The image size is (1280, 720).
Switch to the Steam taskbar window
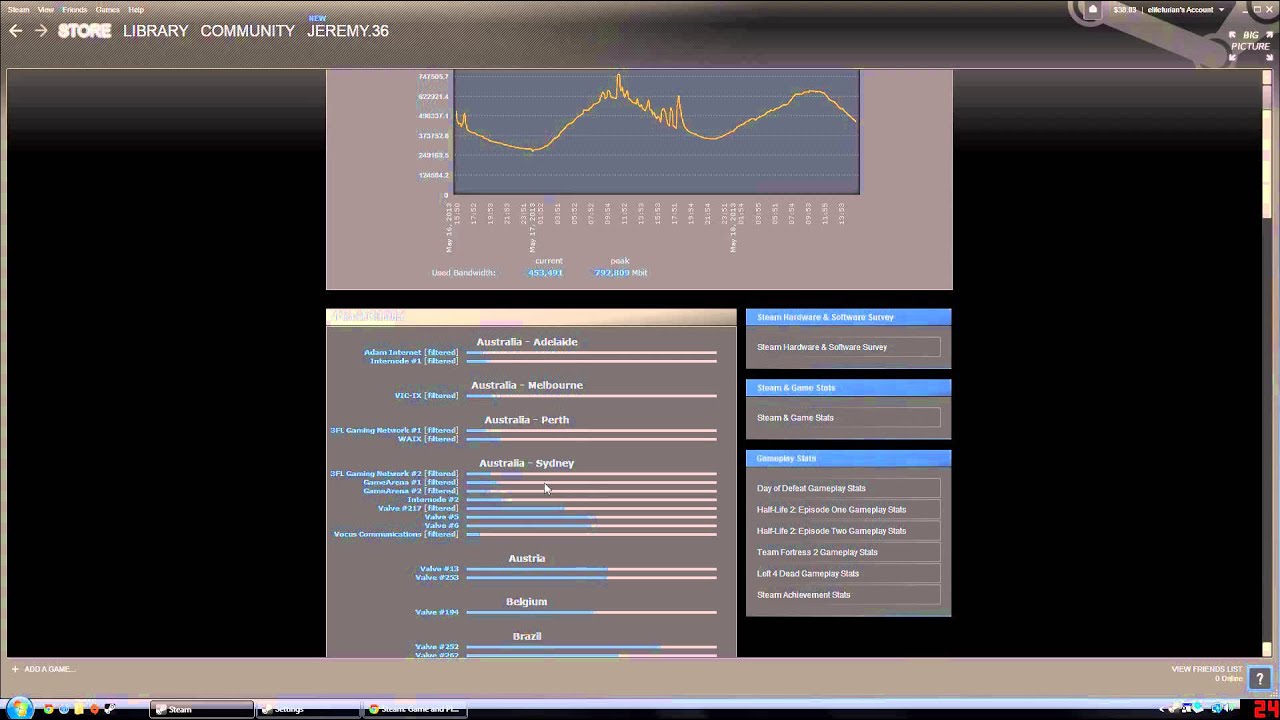click(x=201, y=709)
